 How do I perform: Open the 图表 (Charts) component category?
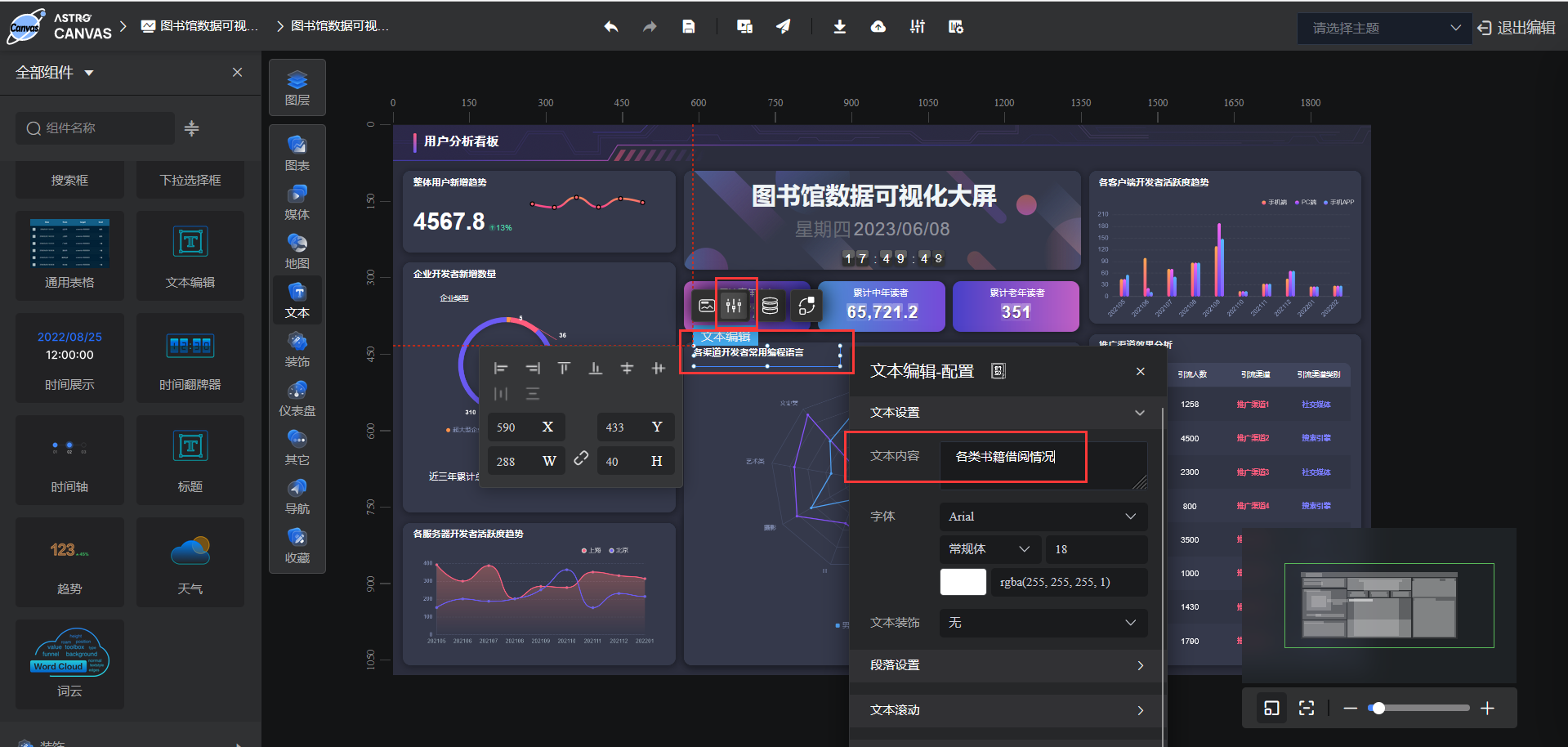pyautogui.click(x=297, y=152)
